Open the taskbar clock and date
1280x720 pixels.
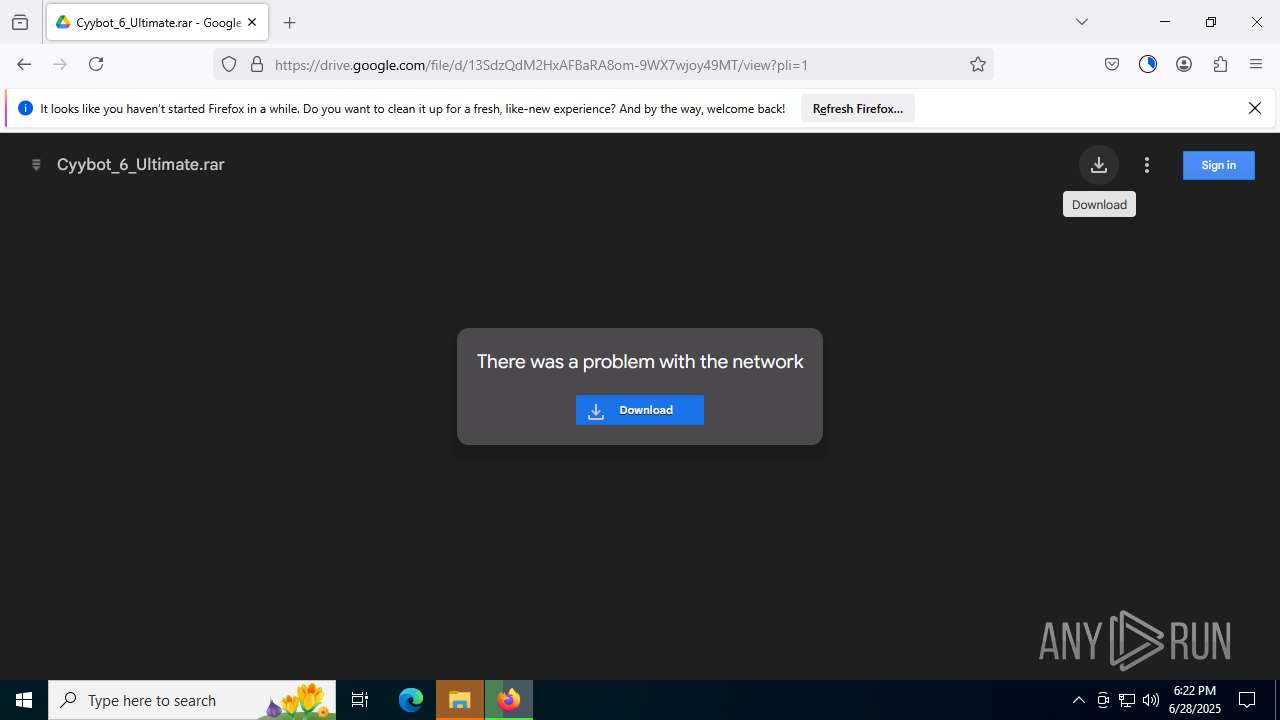1195,700
